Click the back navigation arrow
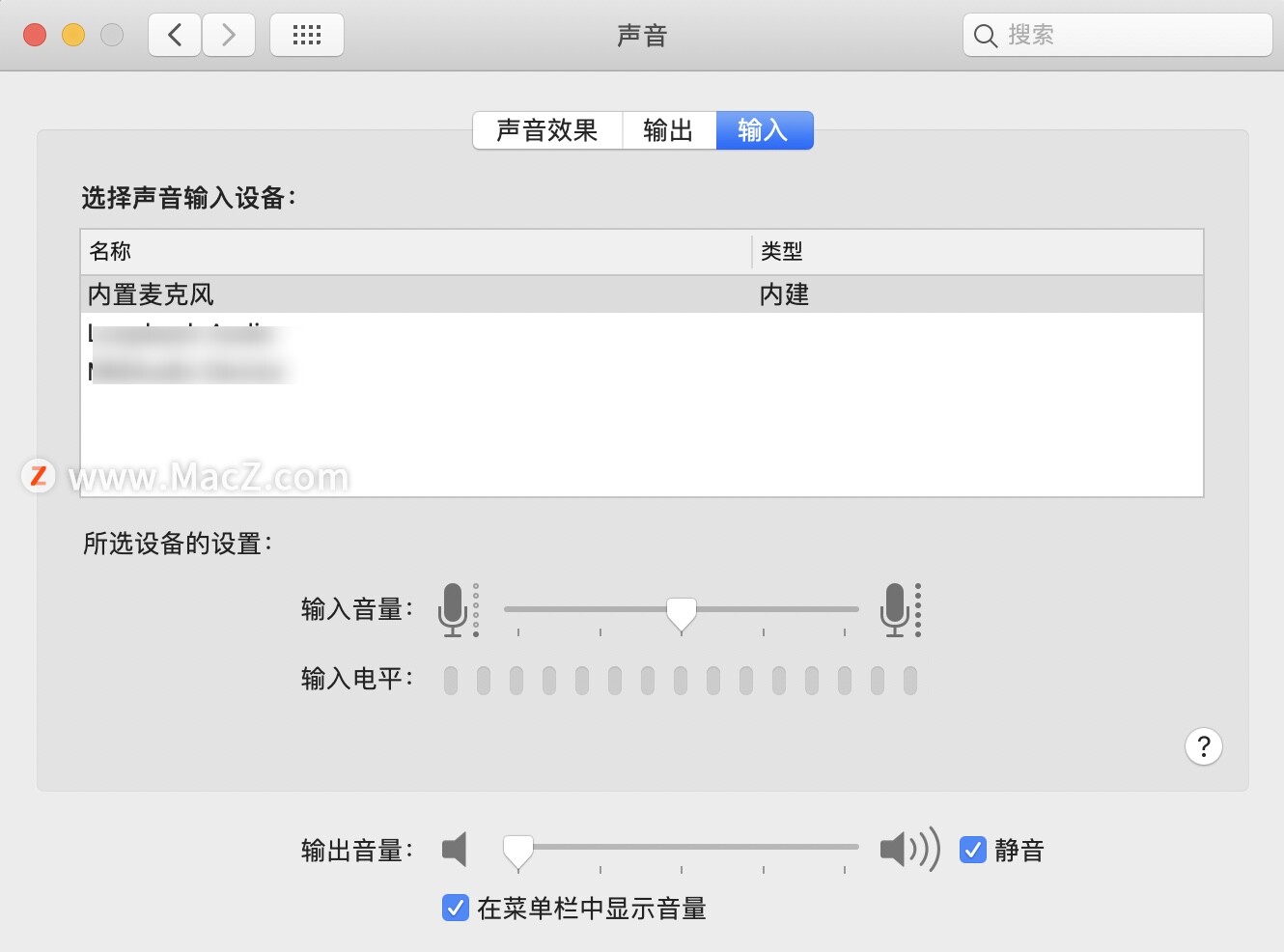1284x952 pixels. tap(174, 34)
